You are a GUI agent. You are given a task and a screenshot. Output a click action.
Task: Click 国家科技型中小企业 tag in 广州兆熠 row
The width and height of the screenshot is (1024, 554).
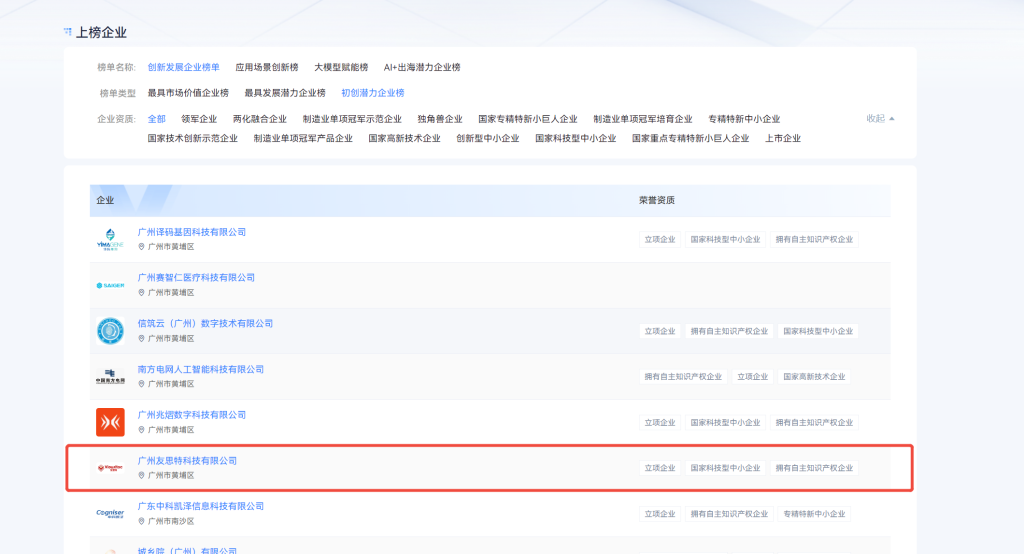[726, 423]
